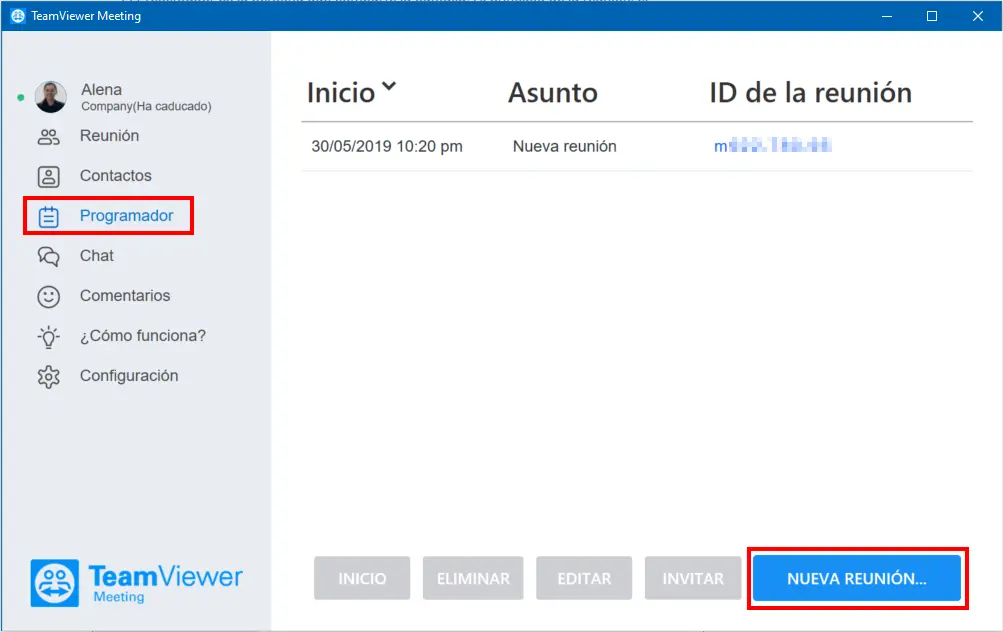
Task: Open Comentarios in the sidebar
Action: coord(125,296)
